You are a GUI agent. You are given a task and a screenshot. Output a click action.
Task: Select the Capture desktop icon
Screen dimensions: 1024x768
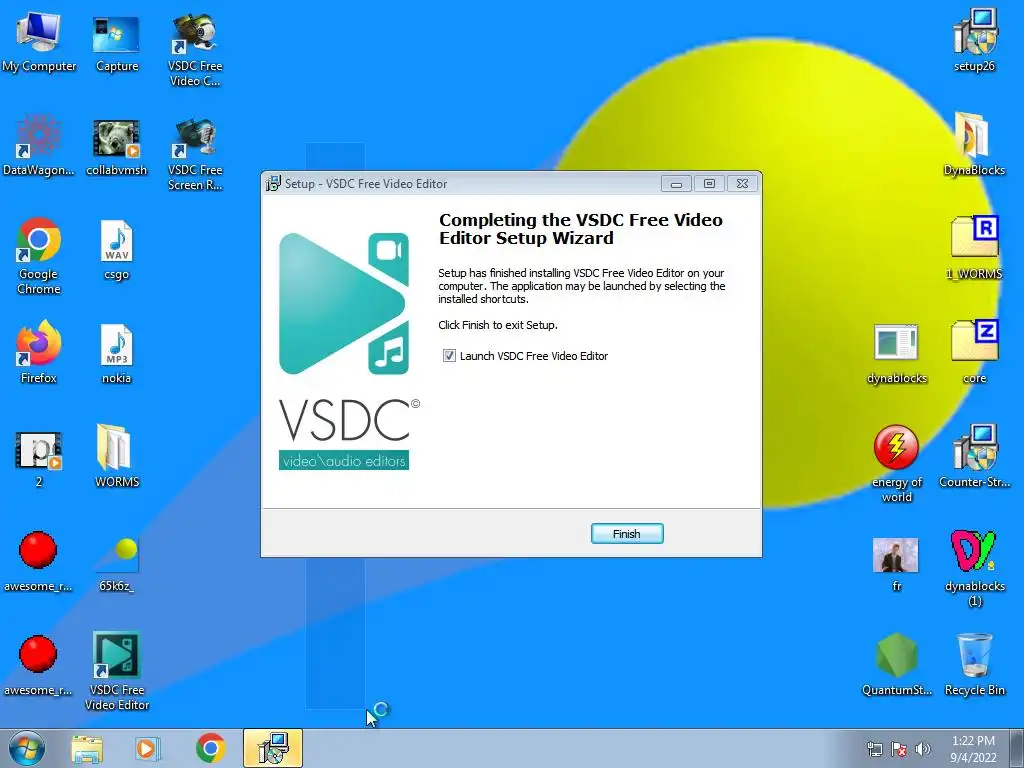point(116,42)
